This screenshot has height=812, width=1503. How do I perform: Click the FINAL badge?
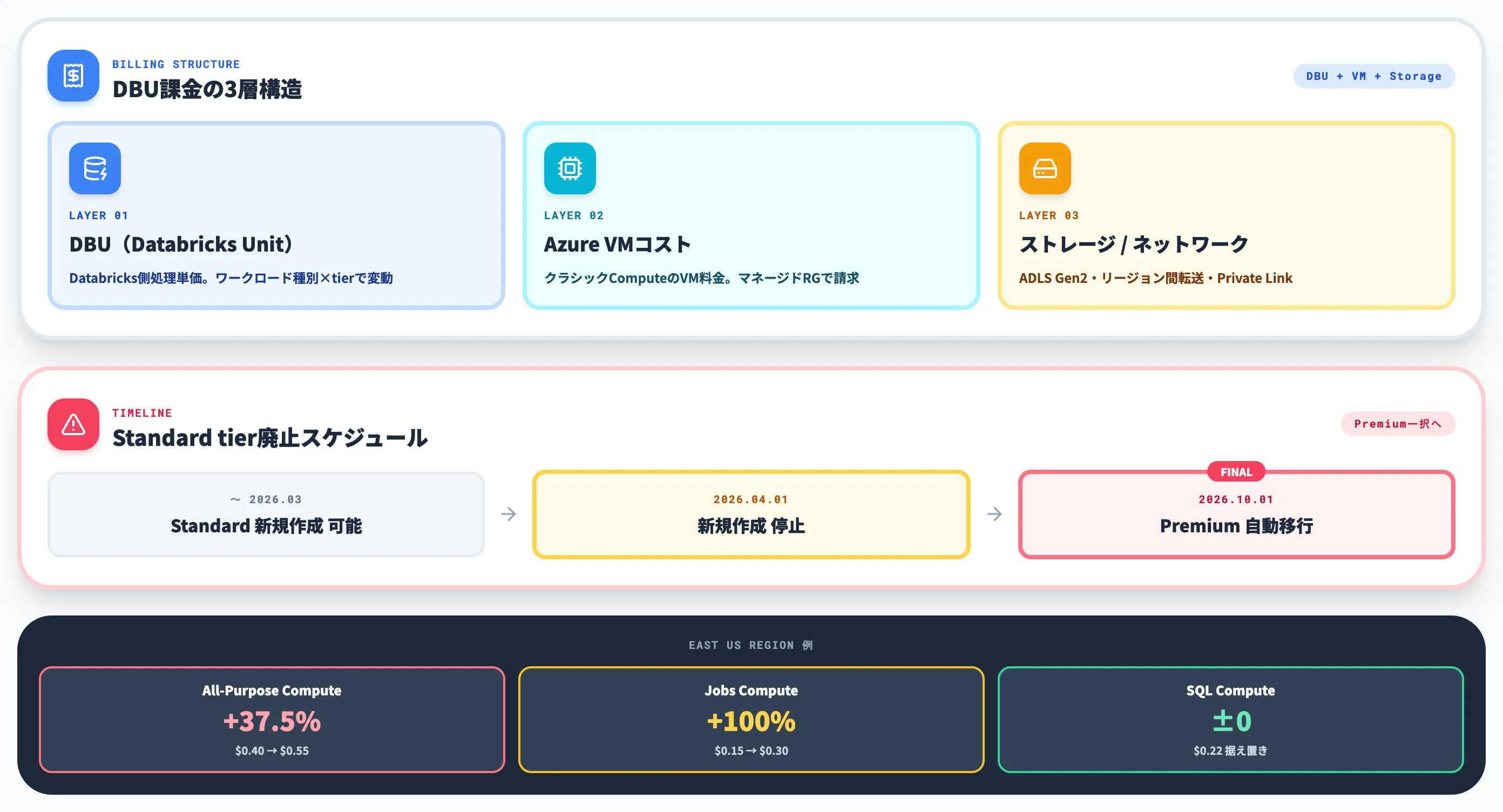pos(1236,472)
